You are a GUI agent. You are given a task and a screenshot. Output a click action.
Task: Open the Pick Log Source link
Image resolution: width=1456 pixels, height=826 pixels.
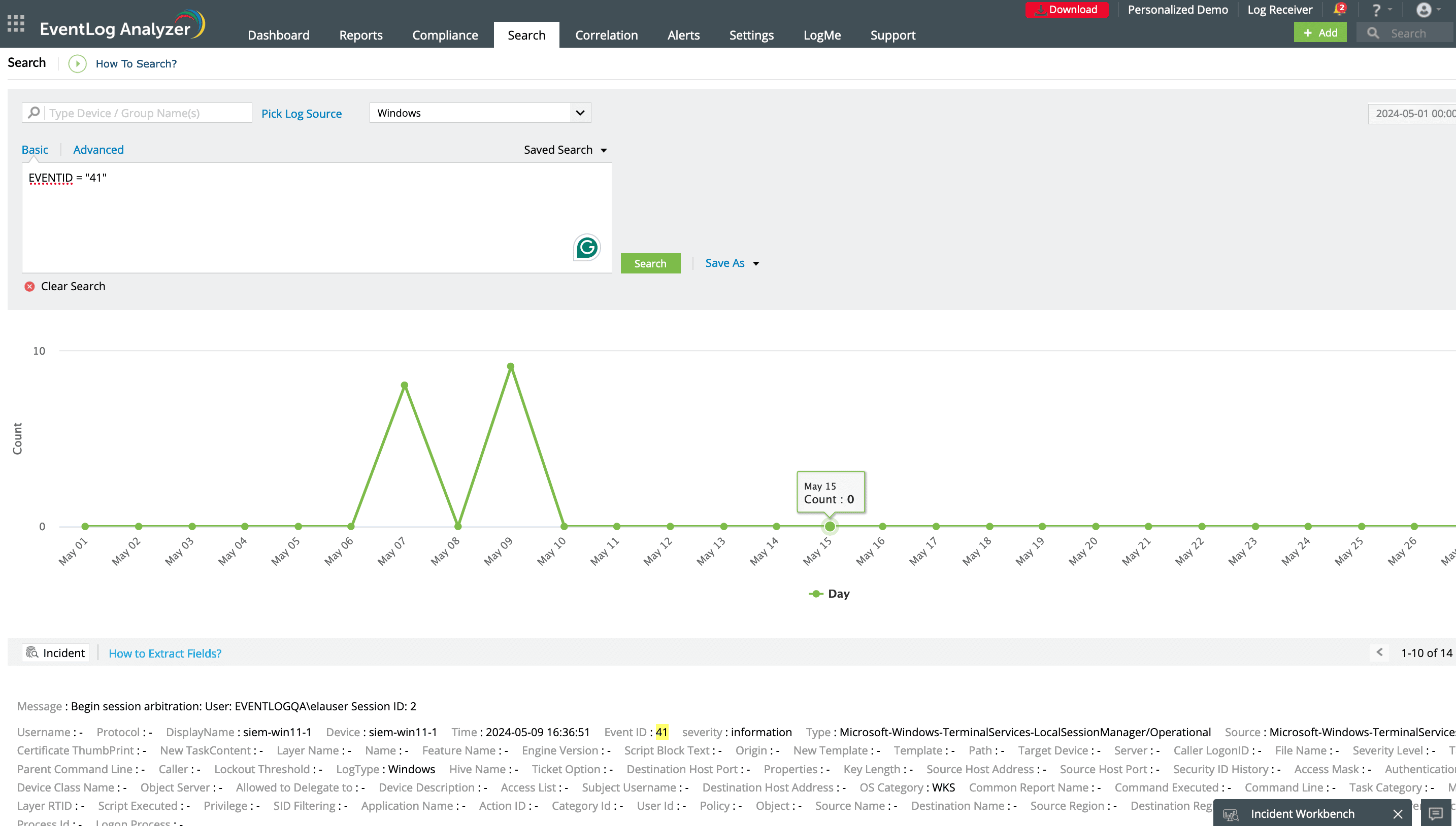click(302, 114)
